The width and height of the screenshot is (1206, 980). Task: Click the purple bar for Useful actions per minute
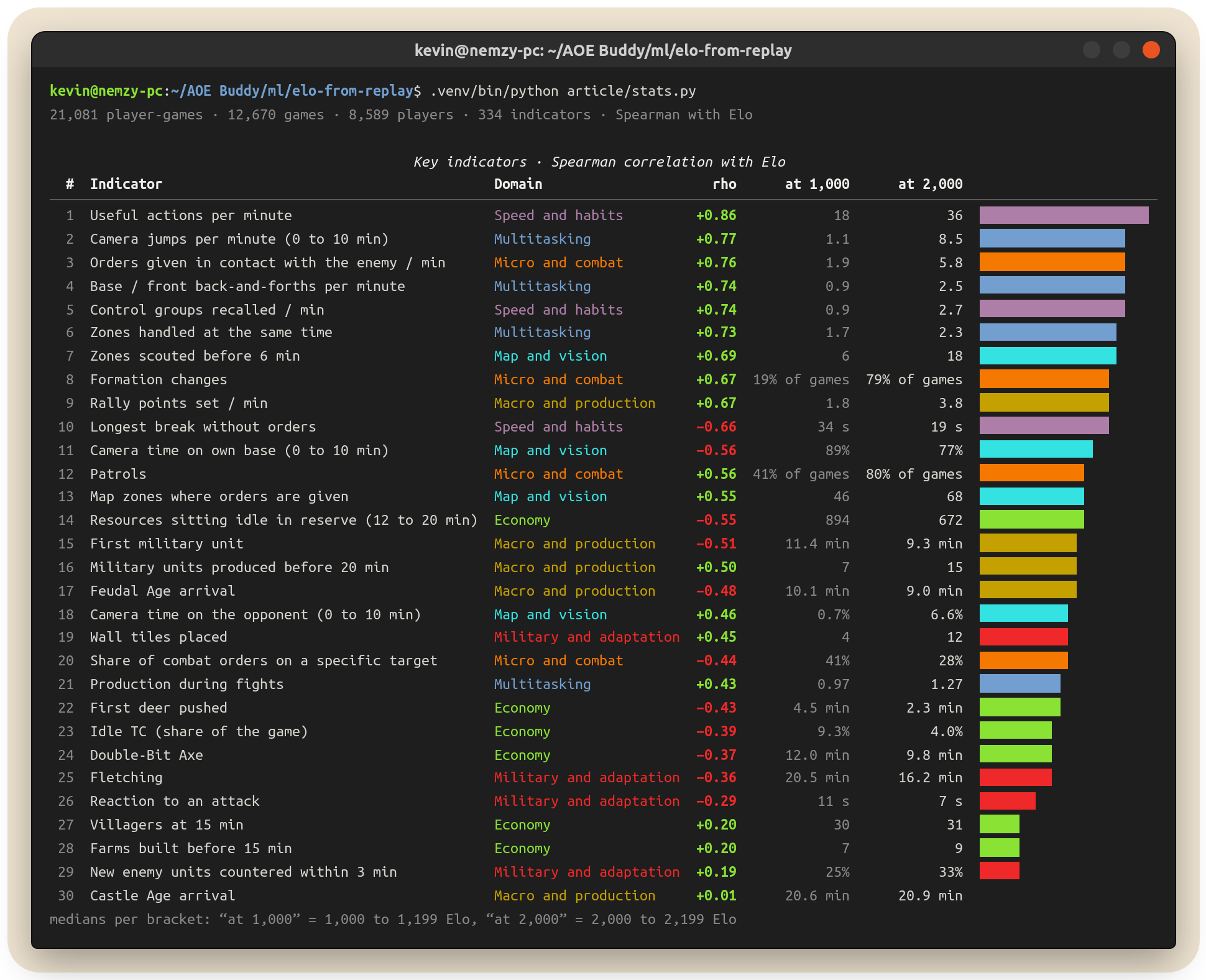(x=1064, y=215)
